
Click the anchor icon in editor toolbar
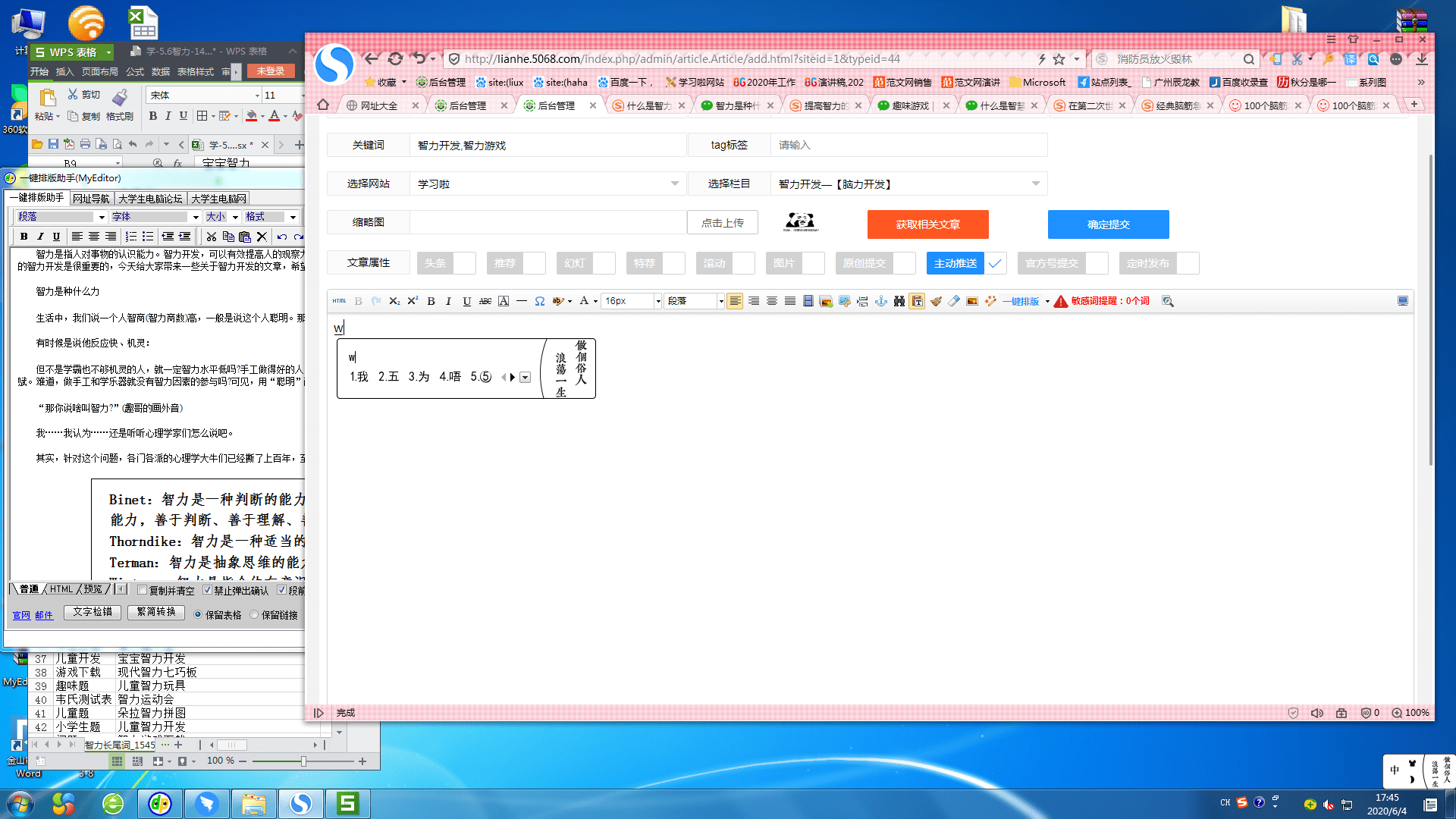pos(880,301)
